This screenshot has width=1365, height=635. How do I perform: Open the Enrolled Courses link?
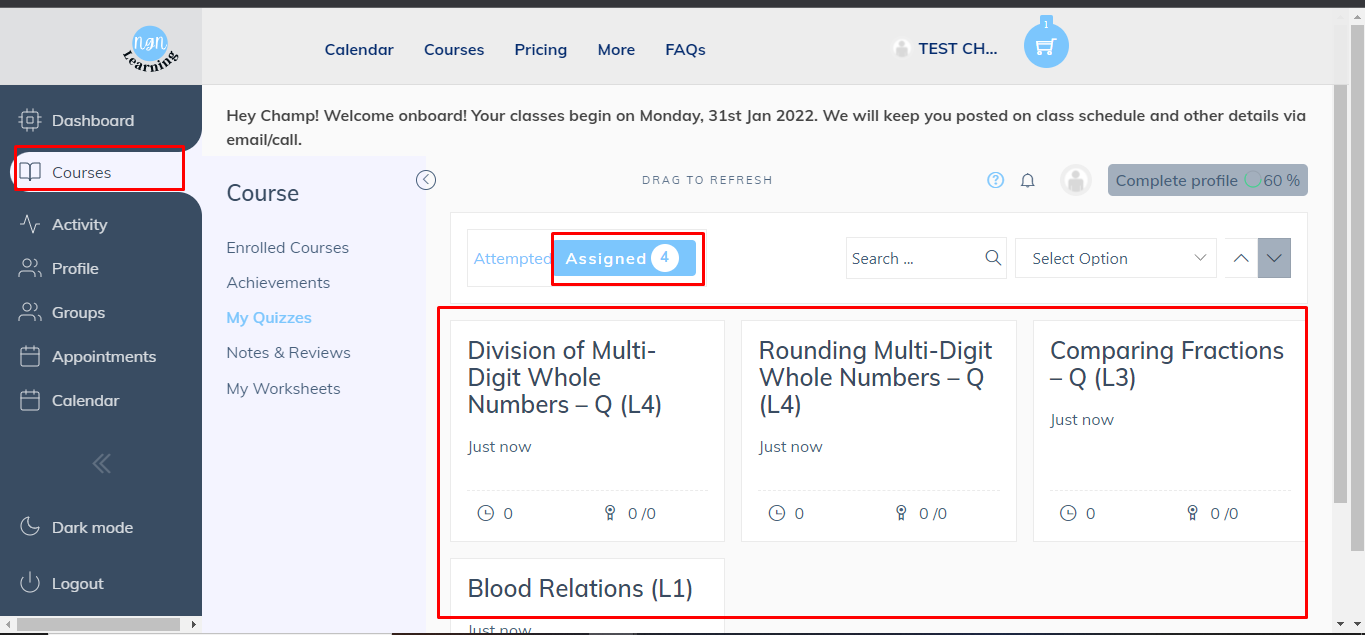(x=287, y=248)
